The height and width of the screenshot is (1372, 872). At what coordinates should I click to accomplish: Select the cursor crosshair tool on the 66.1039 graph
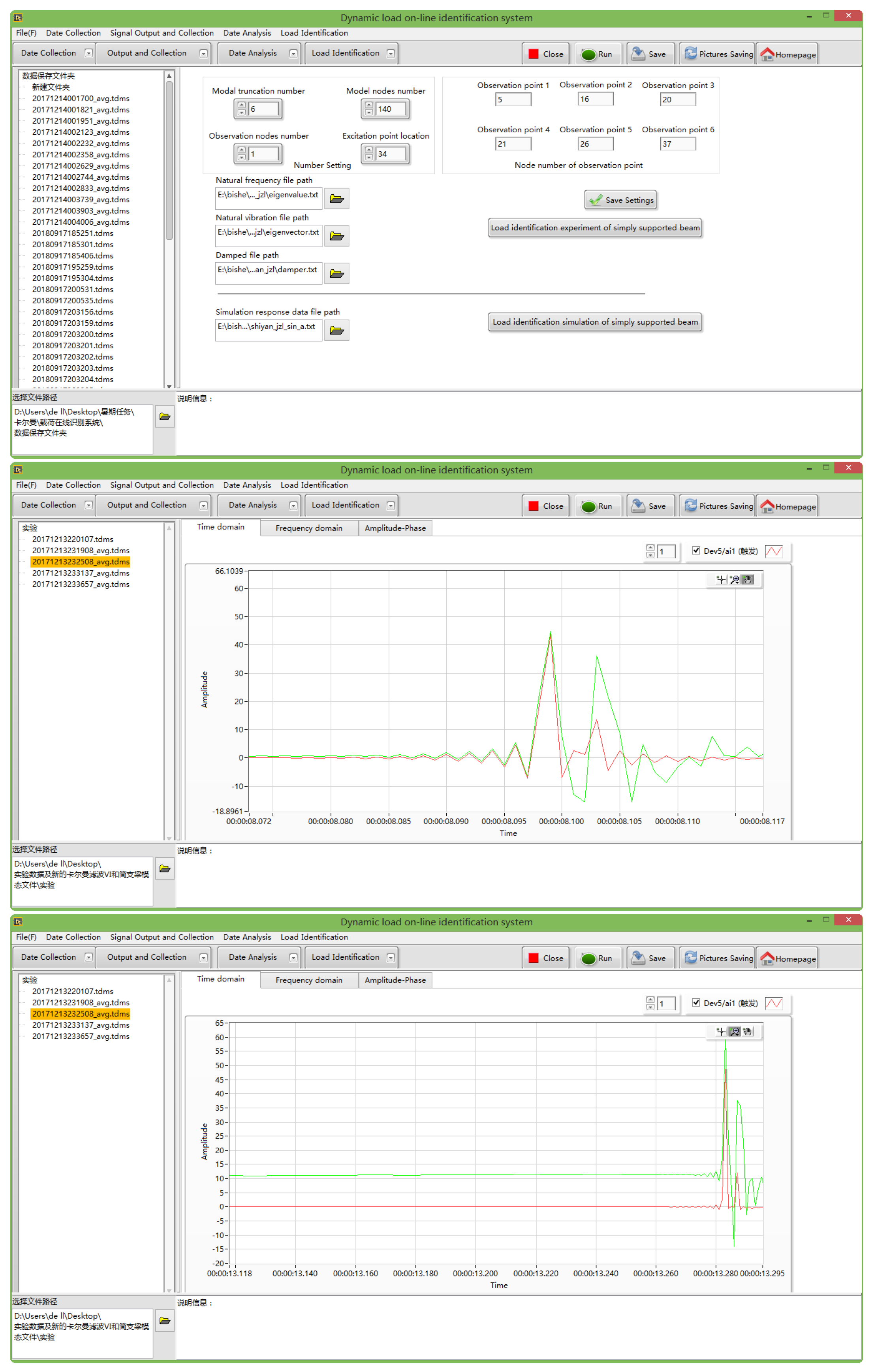[721, 579]
